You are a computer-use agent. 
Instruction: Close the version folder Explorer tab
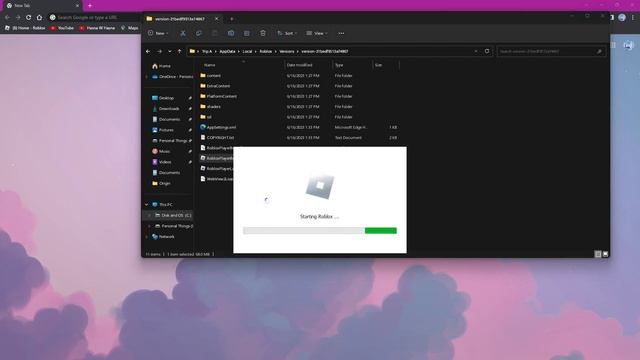[x=217, y=19]
